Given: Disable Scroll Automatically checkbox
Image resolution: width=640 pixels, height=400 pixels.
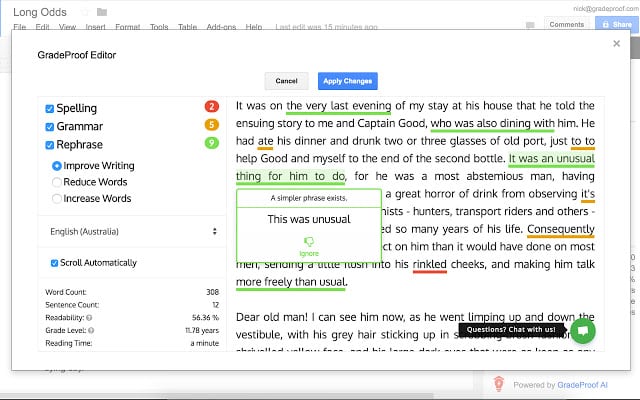Looking at the screenshot, I should [54, 263].
